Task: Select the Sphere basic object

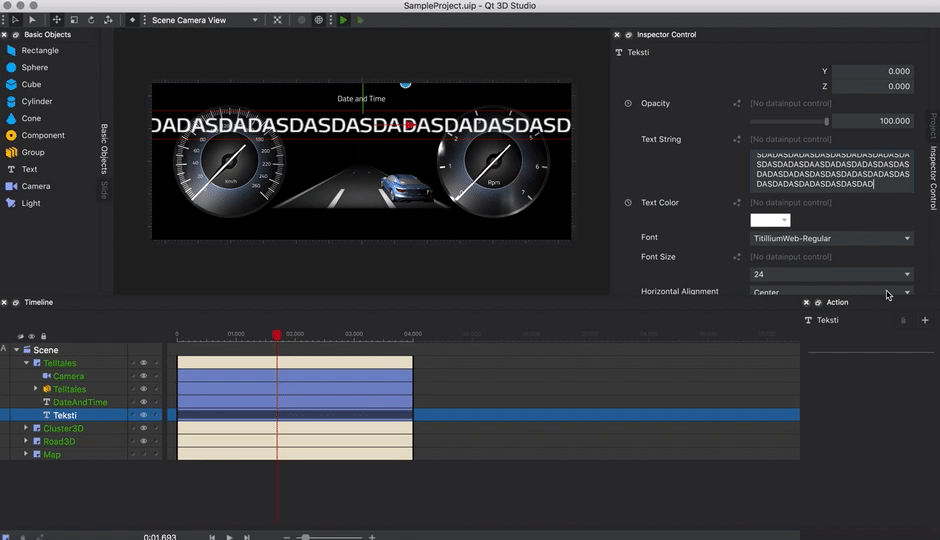Action: (34, 68)
